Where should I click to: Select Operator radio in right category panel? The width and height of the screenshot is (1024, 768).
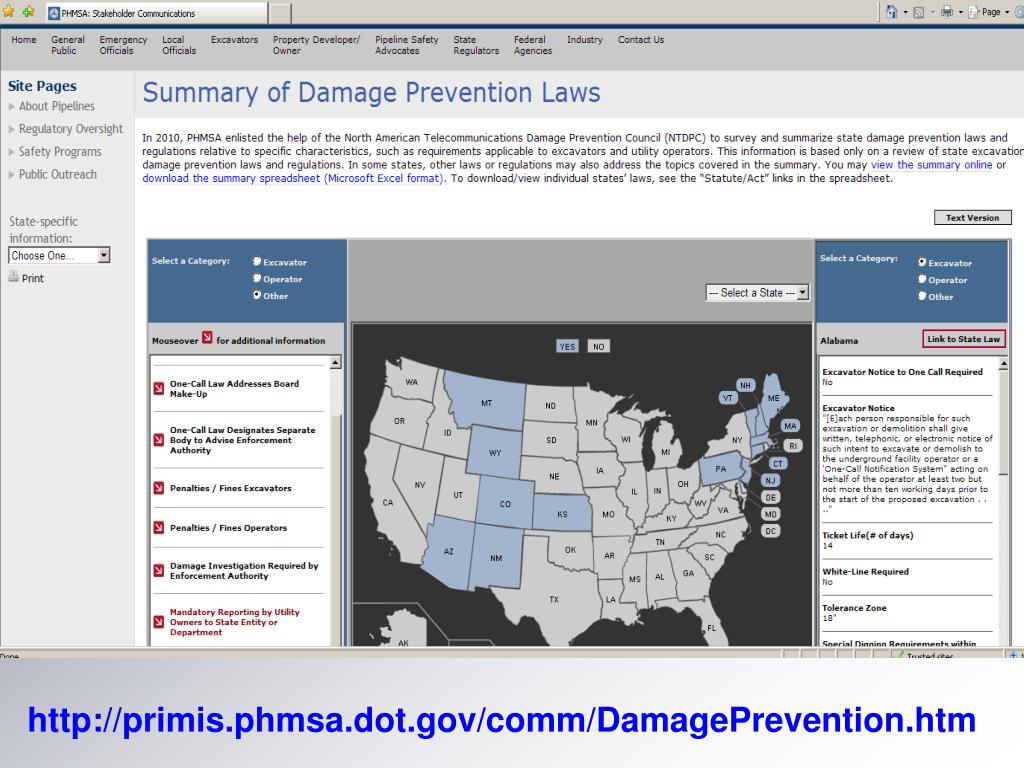pyautogui.click(x=922, y=279)
